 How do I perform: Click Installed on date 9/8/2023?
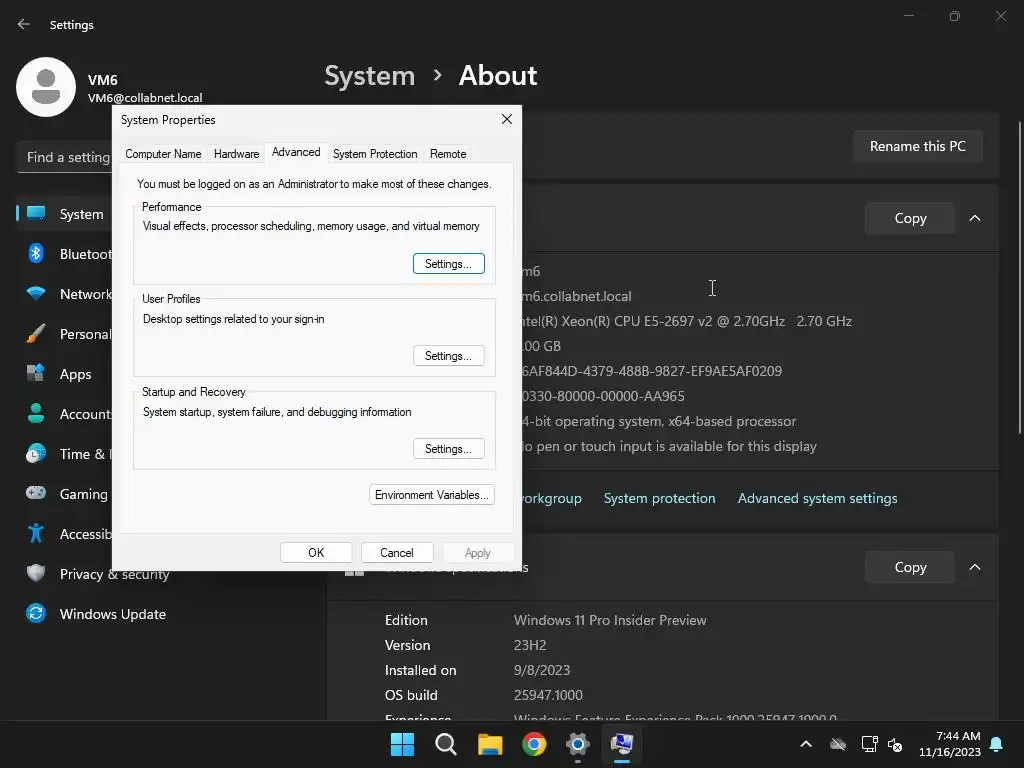541,670
